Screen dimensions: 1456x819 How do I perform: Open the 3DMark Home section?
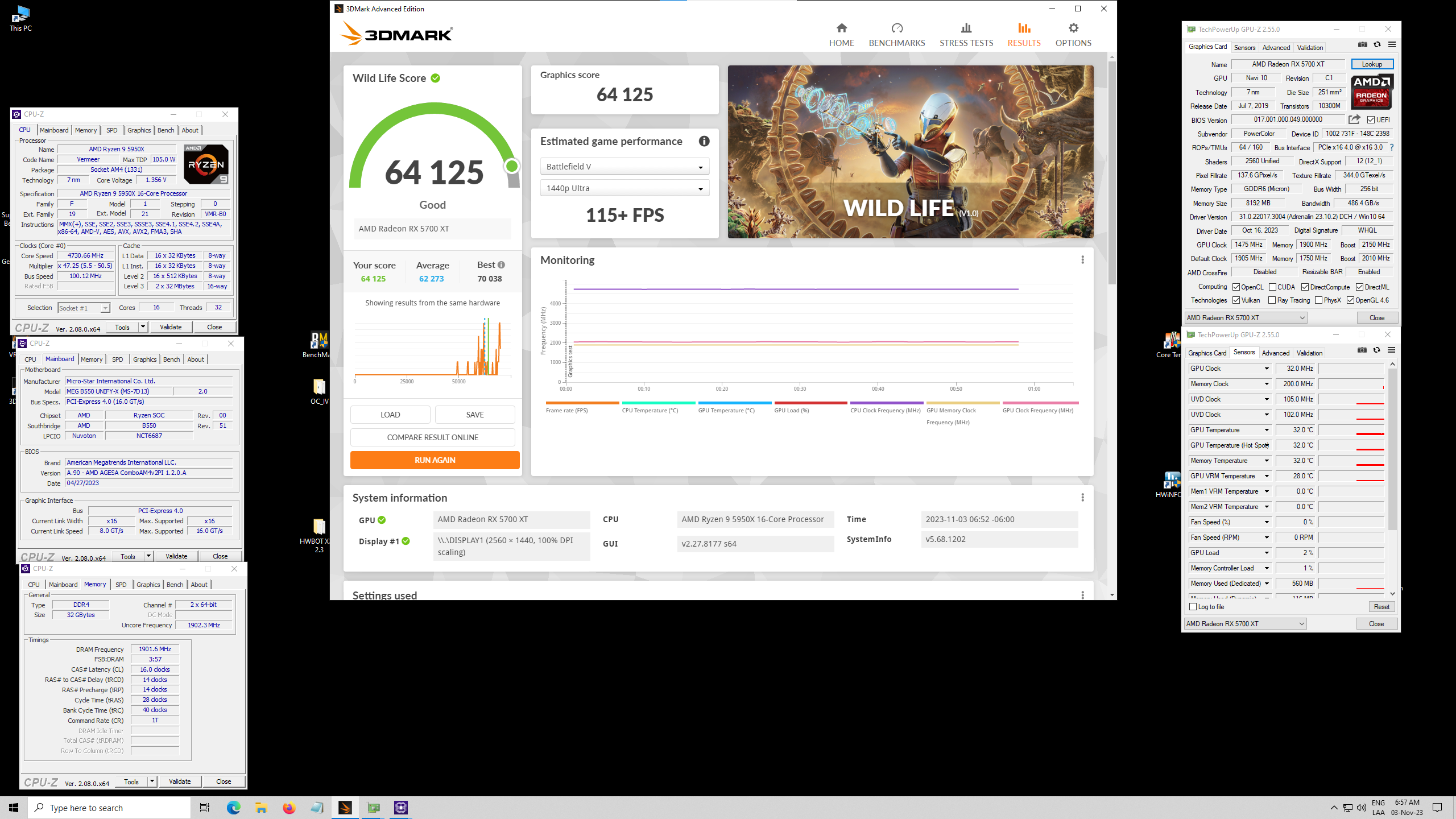click(841, 35)
